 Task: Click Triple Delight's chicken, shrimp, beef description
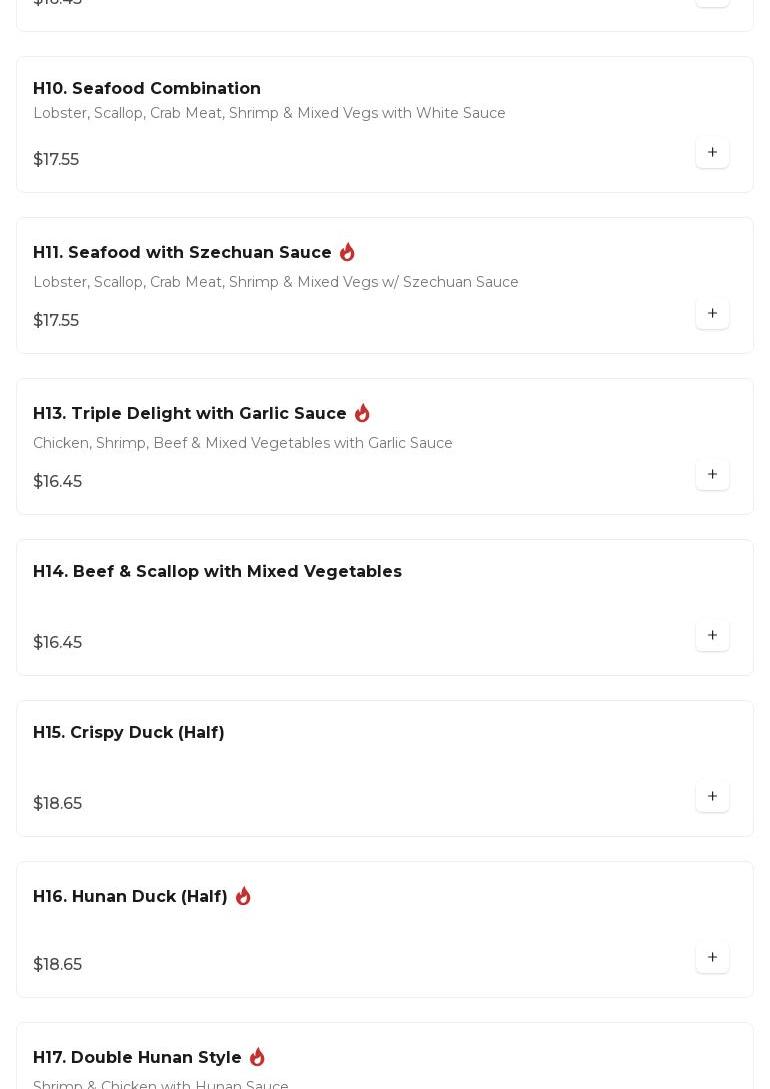click(x=243, y=444)
